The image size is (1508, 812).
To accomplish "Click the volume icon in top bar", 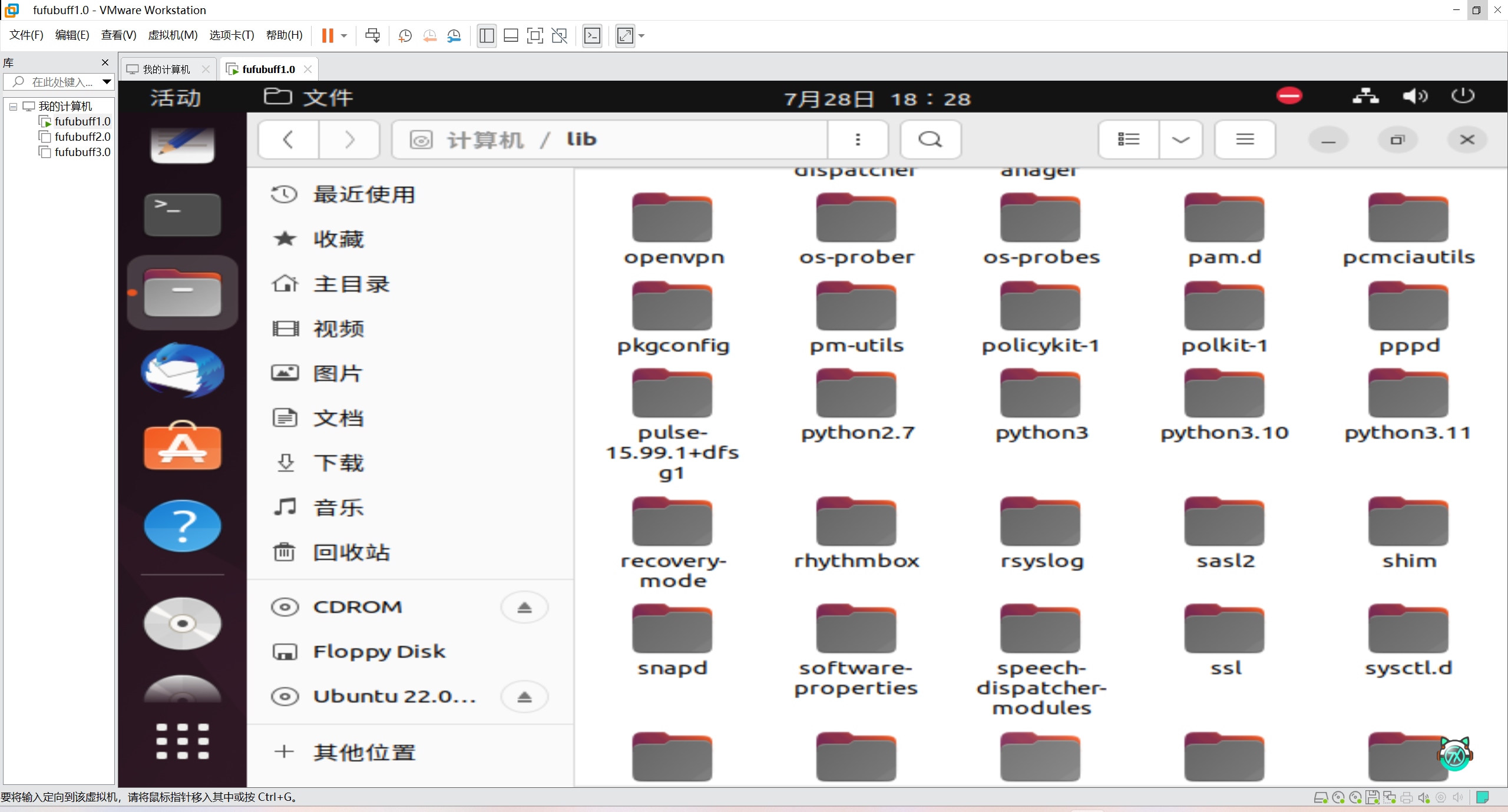I will pyautogui.click(x=1415, y=96).
